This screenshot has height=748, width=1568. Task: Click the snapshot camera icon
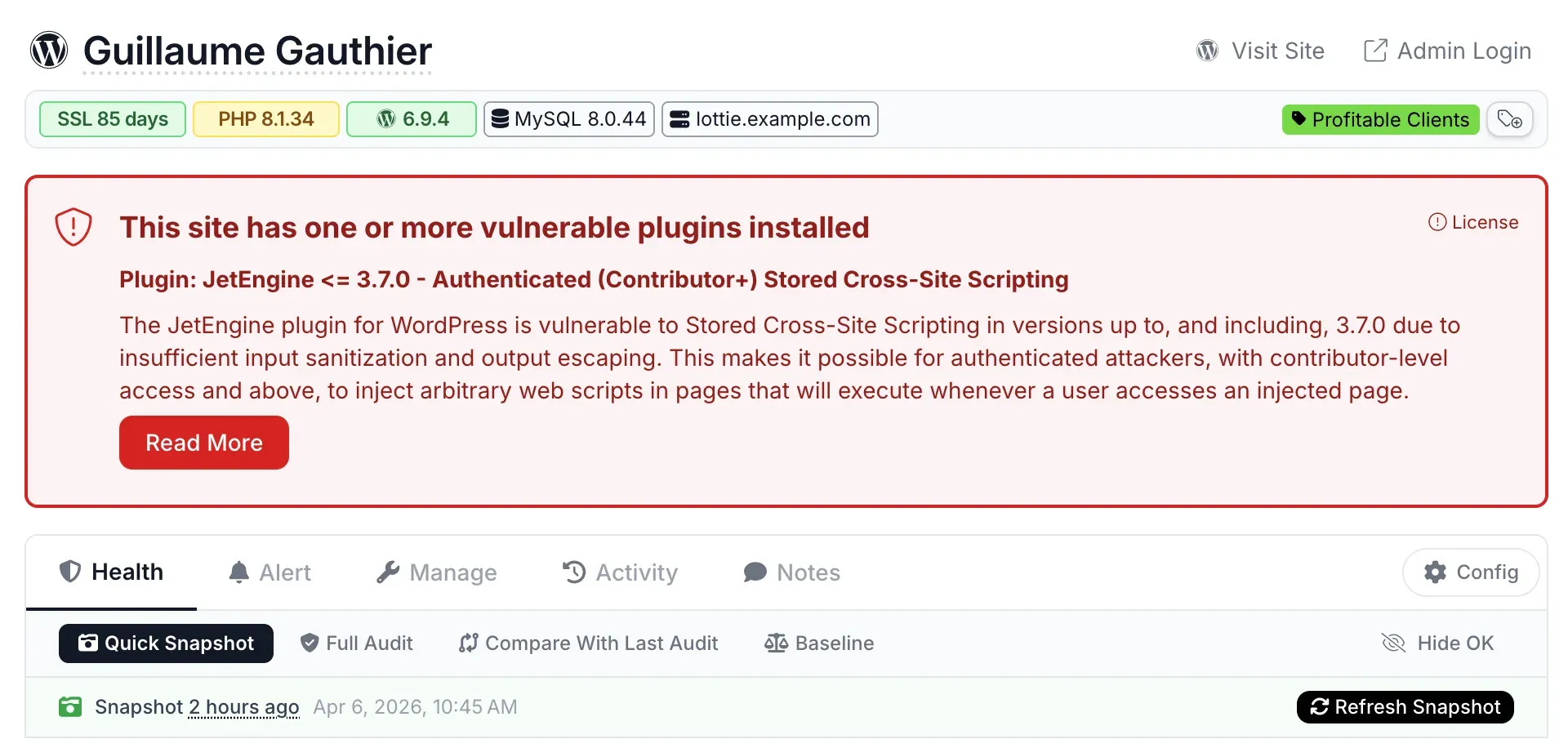[70, 706]
